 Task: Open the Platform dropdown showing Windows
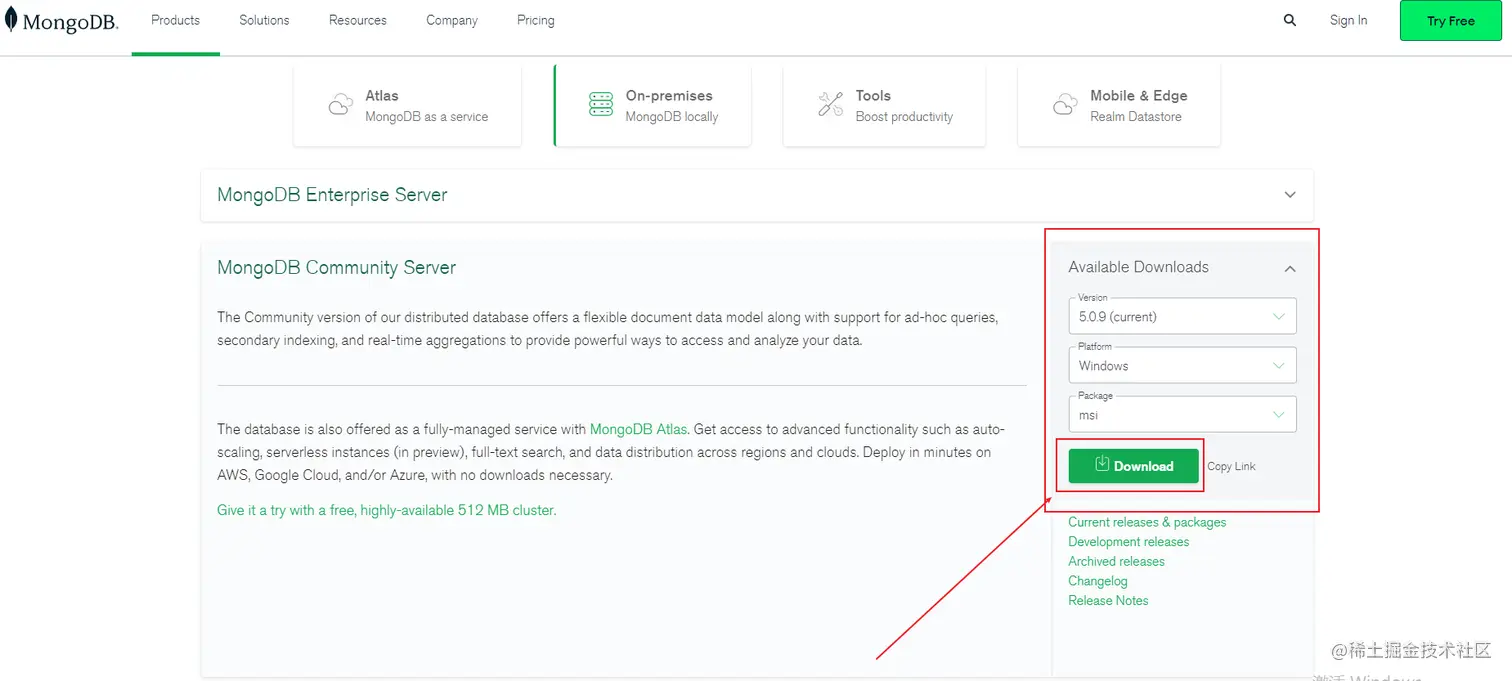coord(1182,365)
